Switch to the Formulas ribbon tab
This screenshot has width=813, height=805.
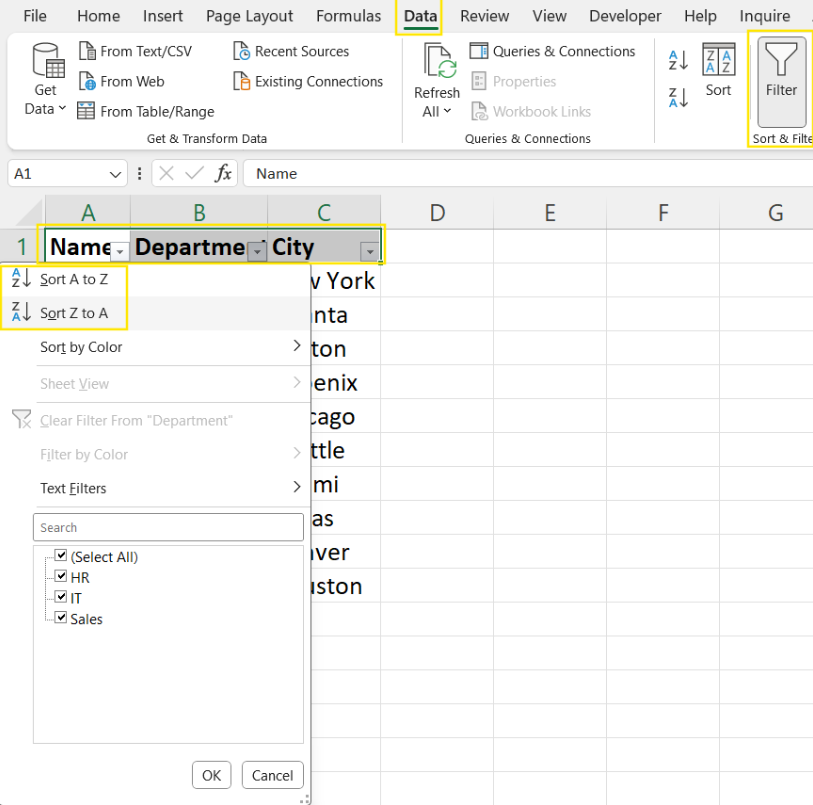tap(348, 16)
